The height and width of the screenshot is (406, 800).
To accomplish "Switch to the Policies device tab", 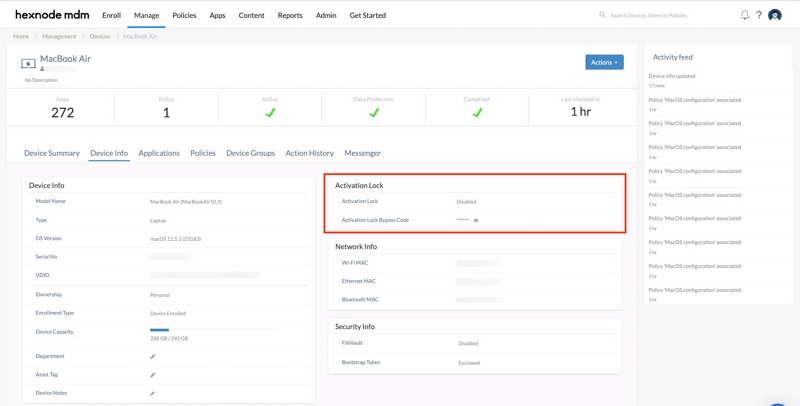I will click(x=203, y=153).
